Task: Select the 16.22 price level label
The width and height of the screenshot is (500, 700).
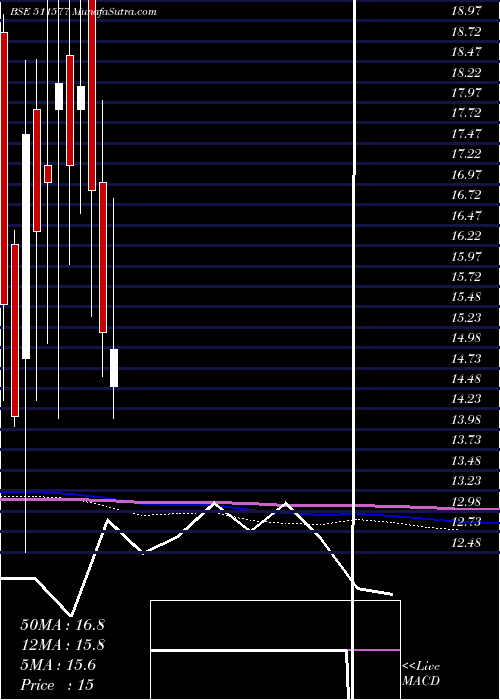Action: tap(466, 236)
